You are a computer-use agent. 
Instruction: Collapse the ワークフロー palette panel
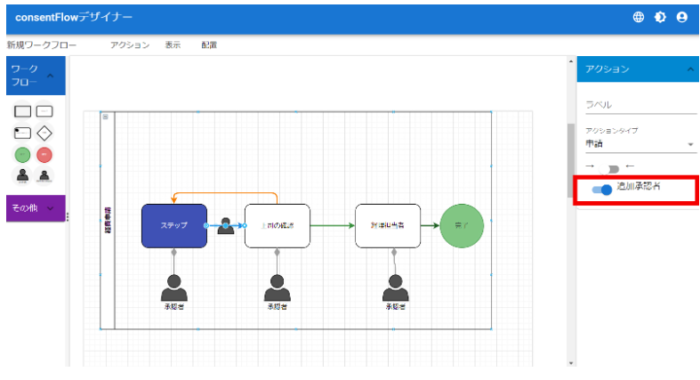click(50, 75)
